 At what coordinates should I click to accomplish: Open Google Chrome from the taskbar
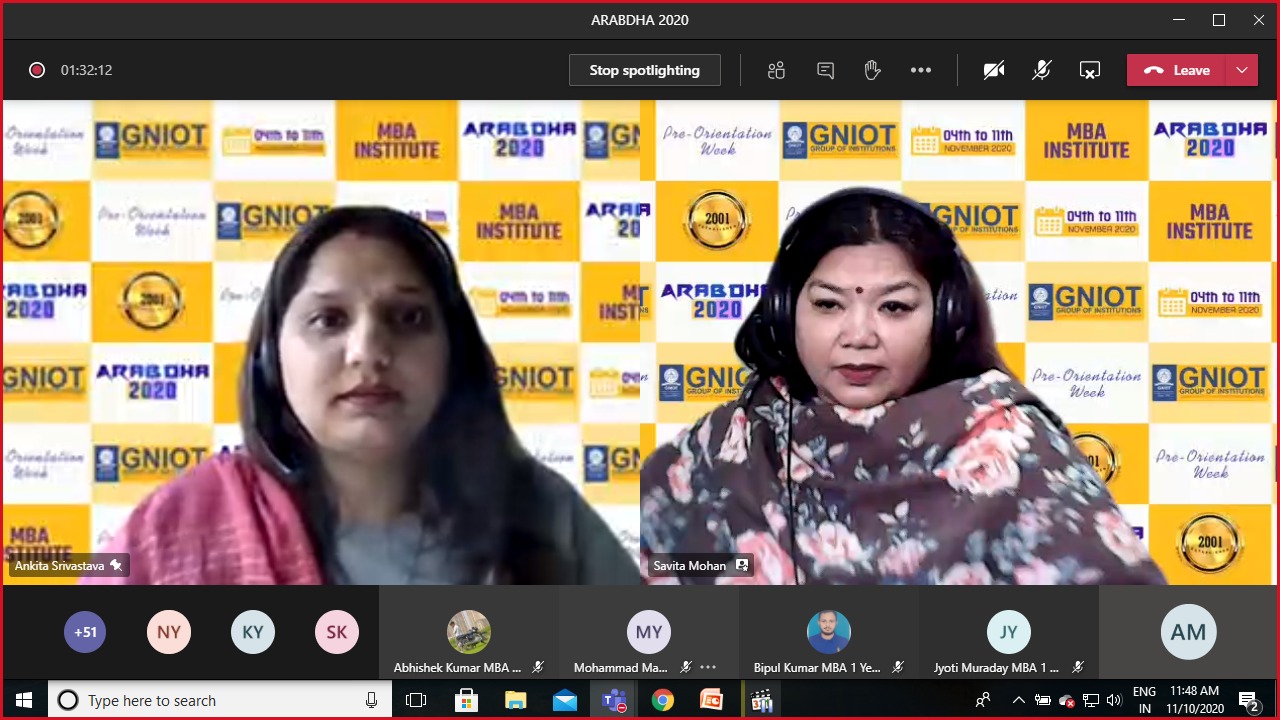point(662,700)
